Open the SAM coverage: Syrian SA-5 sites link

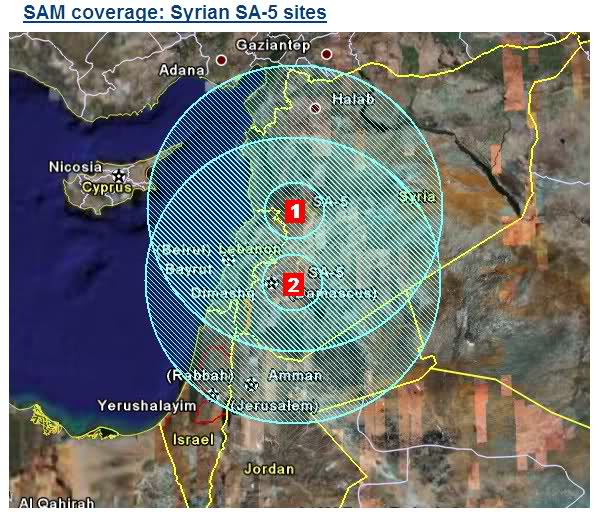coord(174,13)
